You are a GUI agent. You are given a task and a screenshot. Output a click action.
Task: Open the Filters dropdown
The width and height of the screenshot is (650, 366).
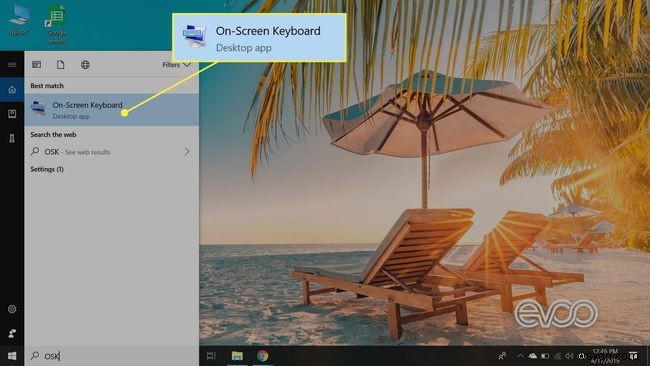[176, 65]
